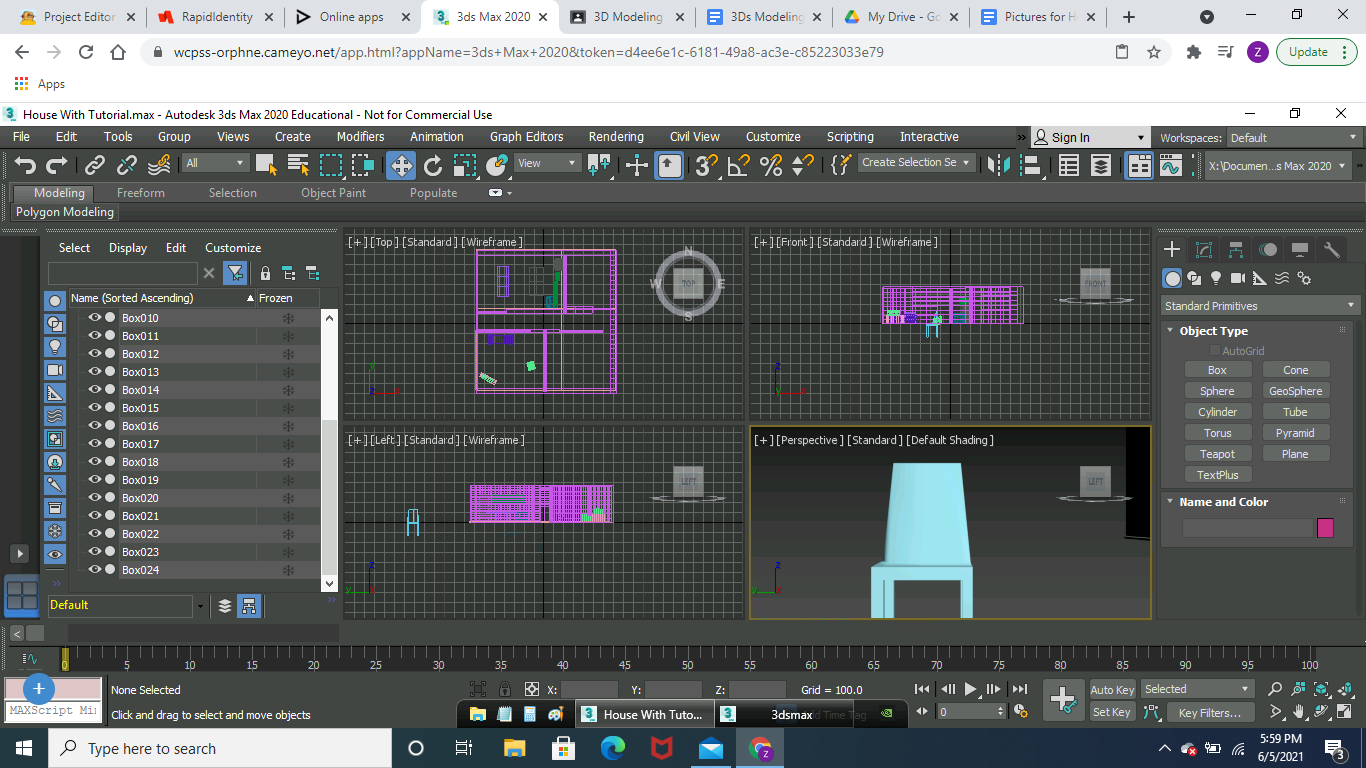Click the Select and Place tool
Viewport: 1366px width, 768px height.
coord(497,165)
